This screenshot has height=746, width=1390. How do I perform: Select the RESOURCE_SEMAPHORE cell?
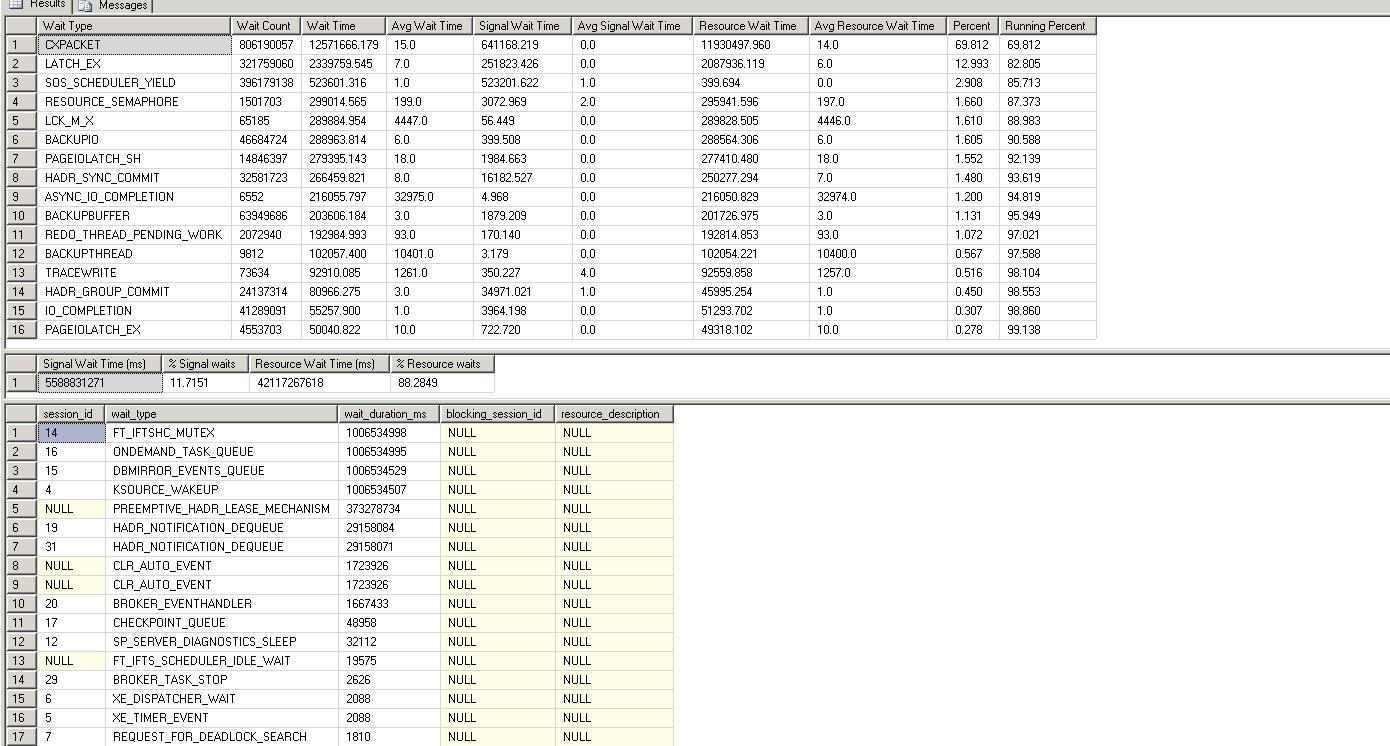point(134,102)
